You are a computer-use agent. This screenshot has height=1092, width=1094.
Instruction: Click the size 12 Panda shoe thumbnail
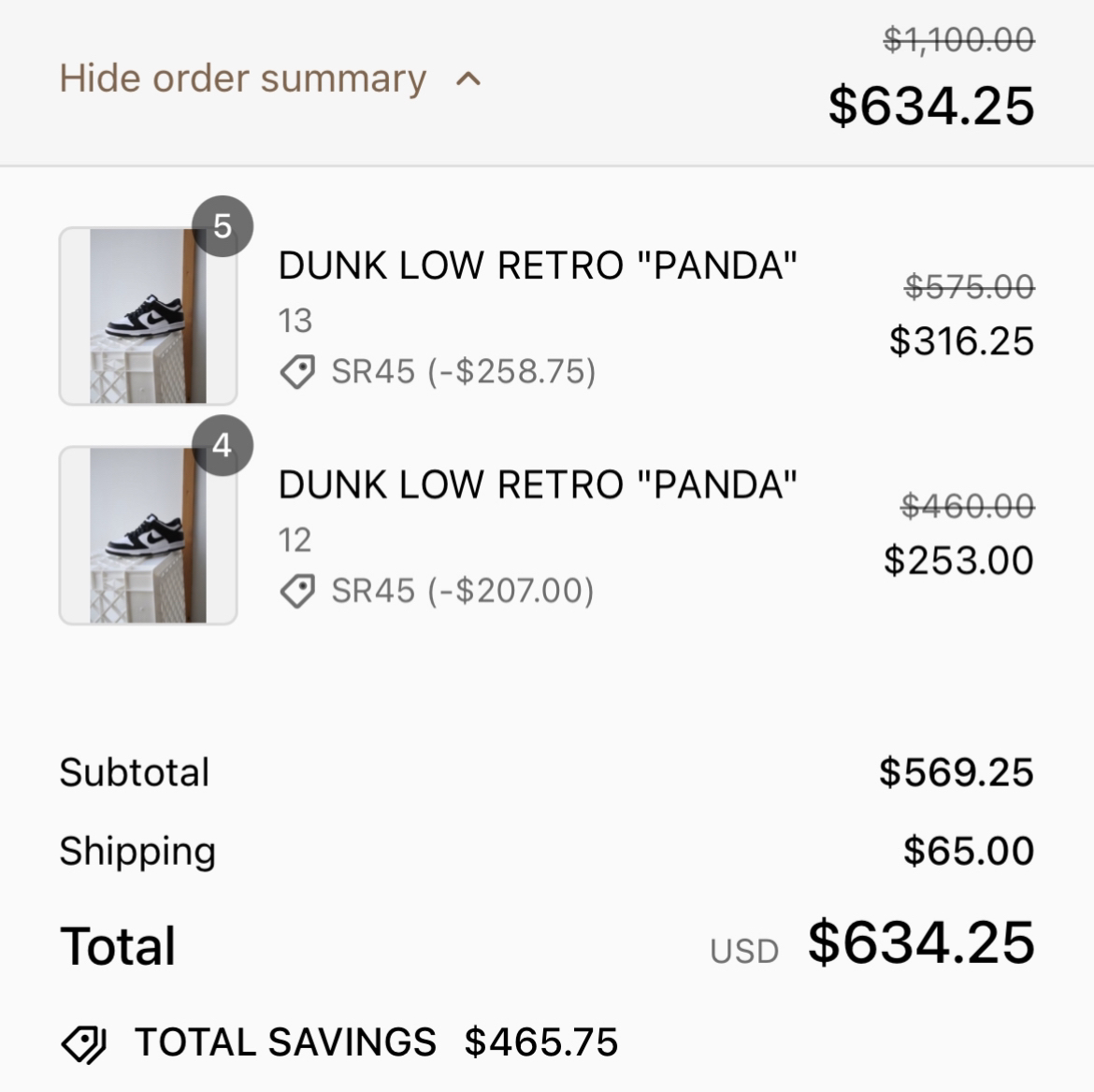tap(148, 535)
